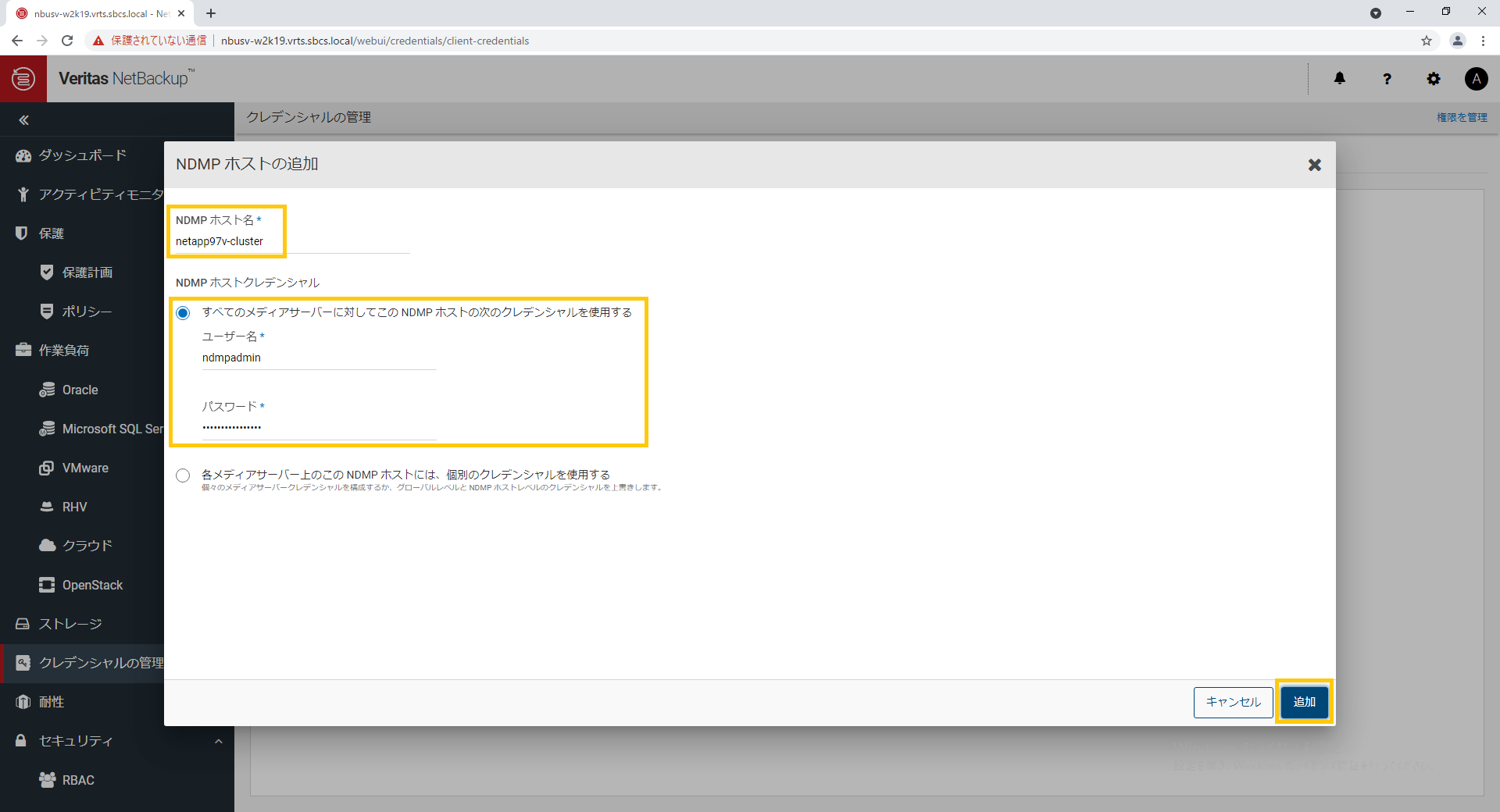The width and height of the screenshot is (1500, 812).
Task: Click the RBAC users icon
Action: 47,780
